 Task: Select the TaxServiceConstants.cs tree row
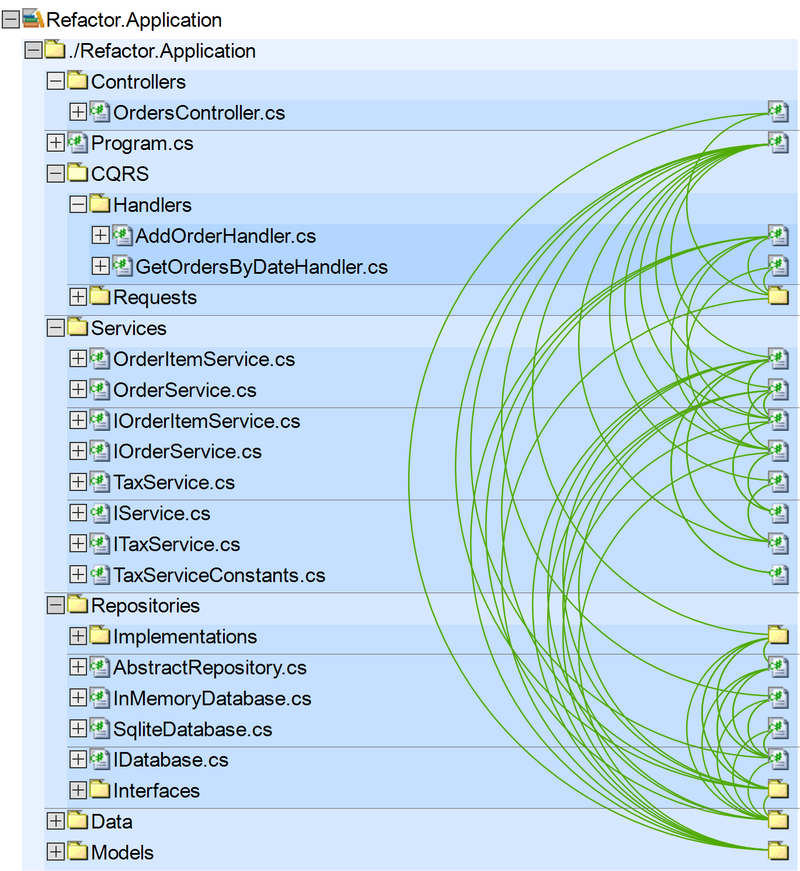(432, 575)
